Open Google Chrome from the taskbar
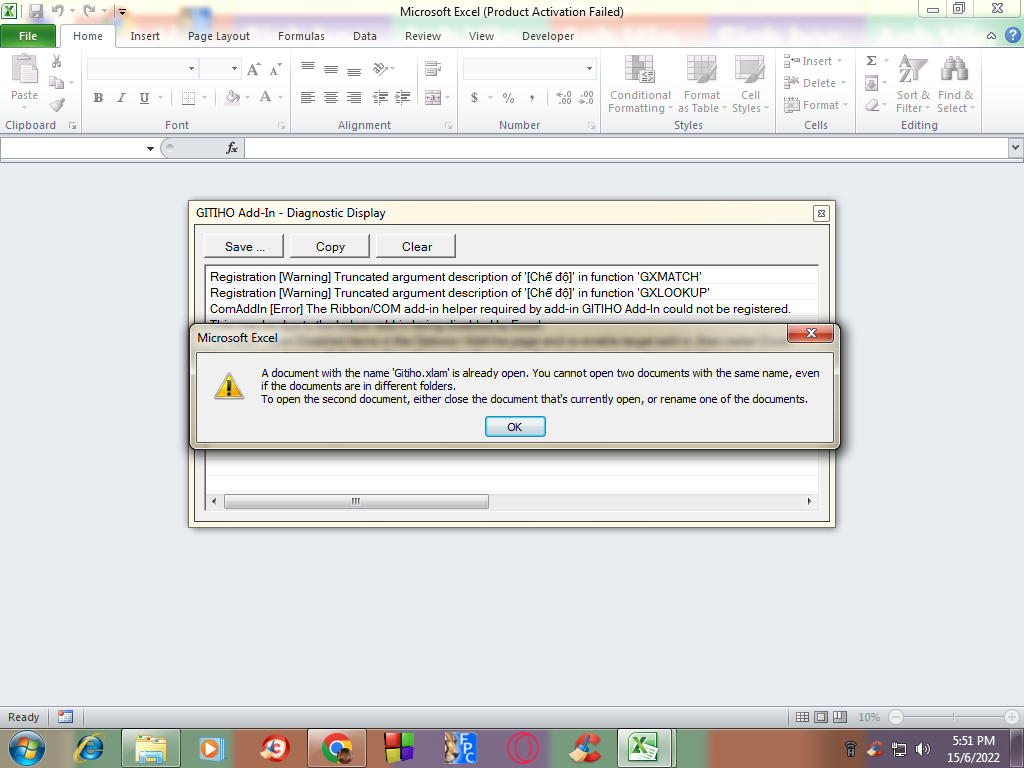1024x768 pixels. click(337, 748)
